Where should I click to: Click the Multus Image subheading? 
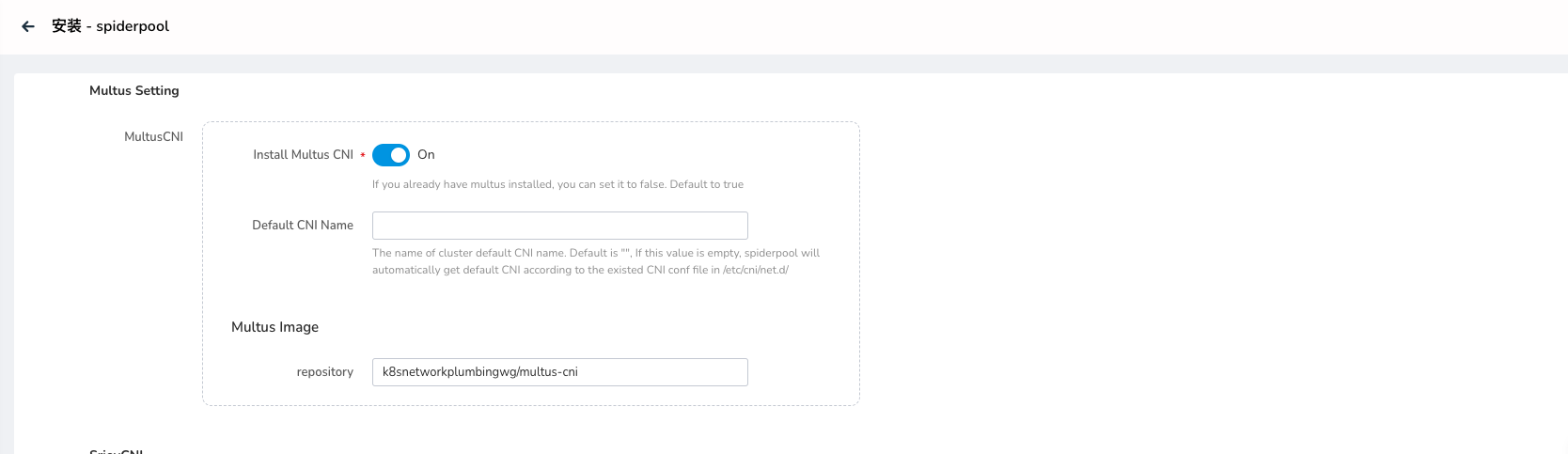pyautogui.click(x=274, y=327)
